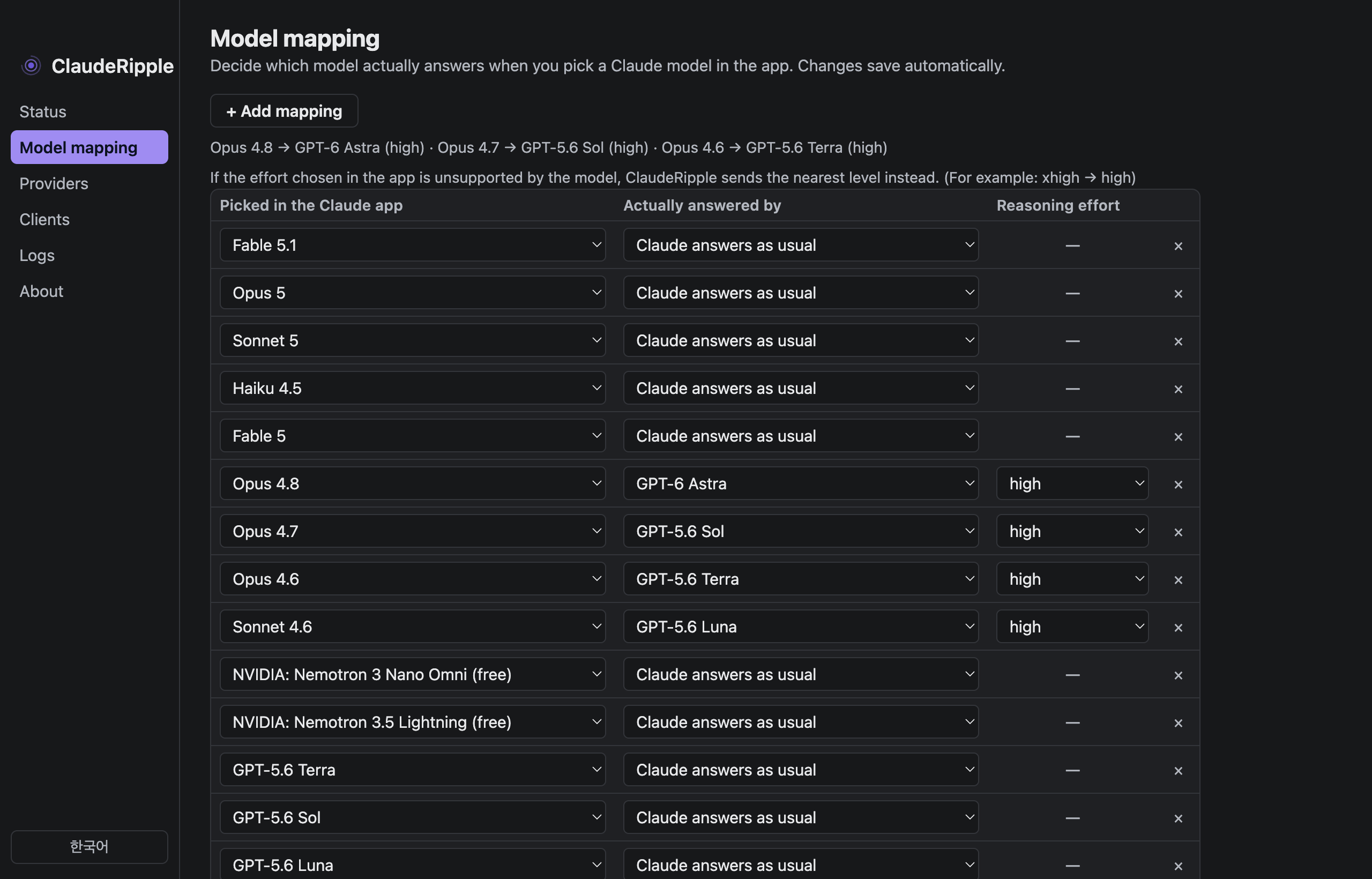Open answered-by dropdown for Fable 5.1
This screenshot has height=879, width=1372.
(x=801, y=245)
